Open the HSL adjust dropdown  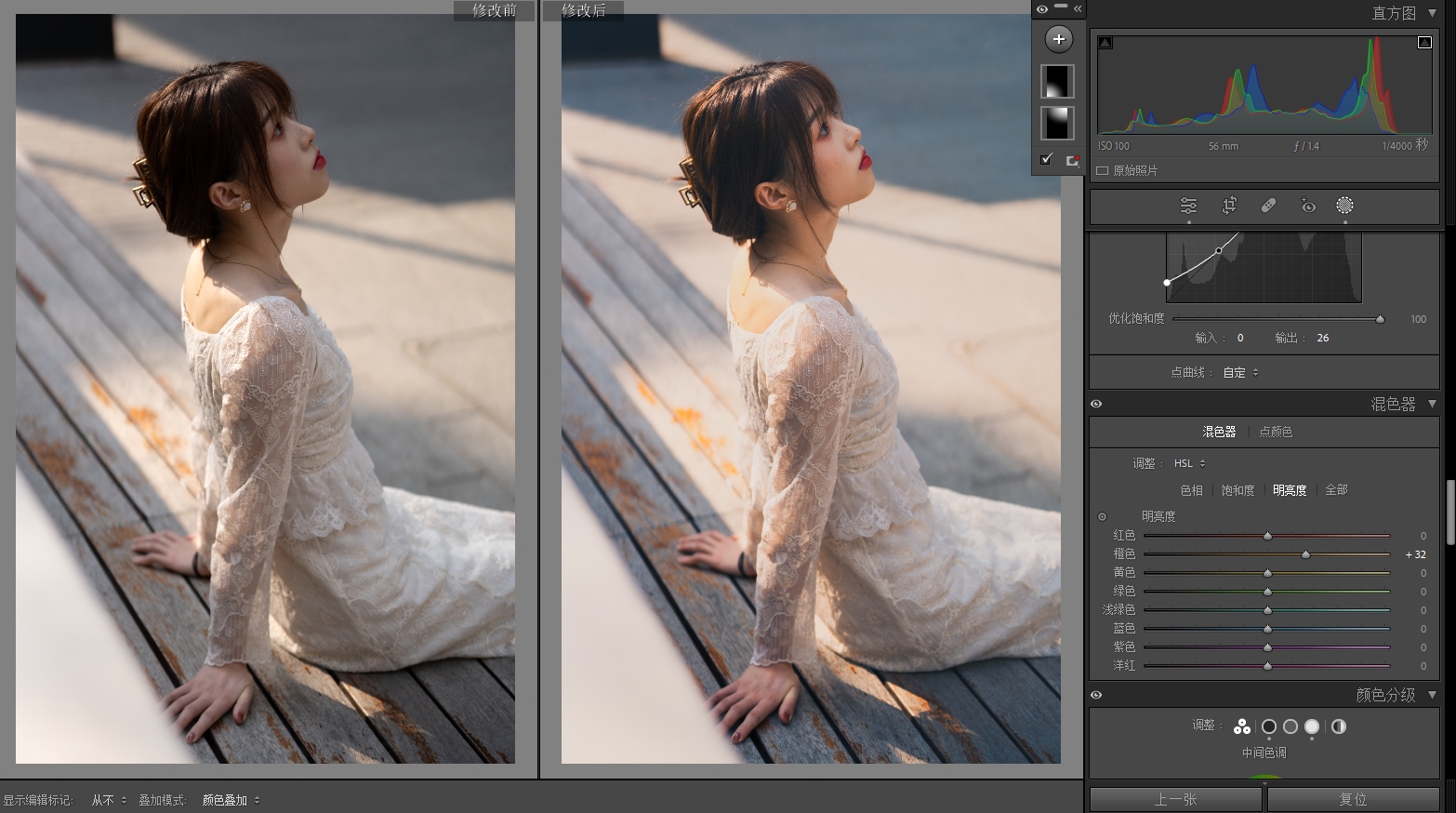1189,463
